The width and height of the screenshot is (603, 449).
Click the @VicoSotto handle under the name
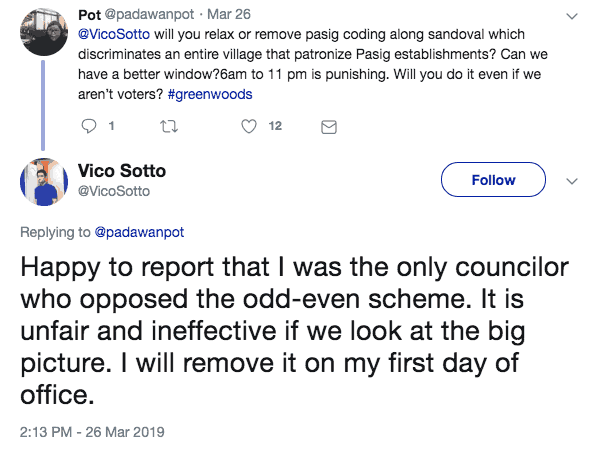tap(114, 189)
